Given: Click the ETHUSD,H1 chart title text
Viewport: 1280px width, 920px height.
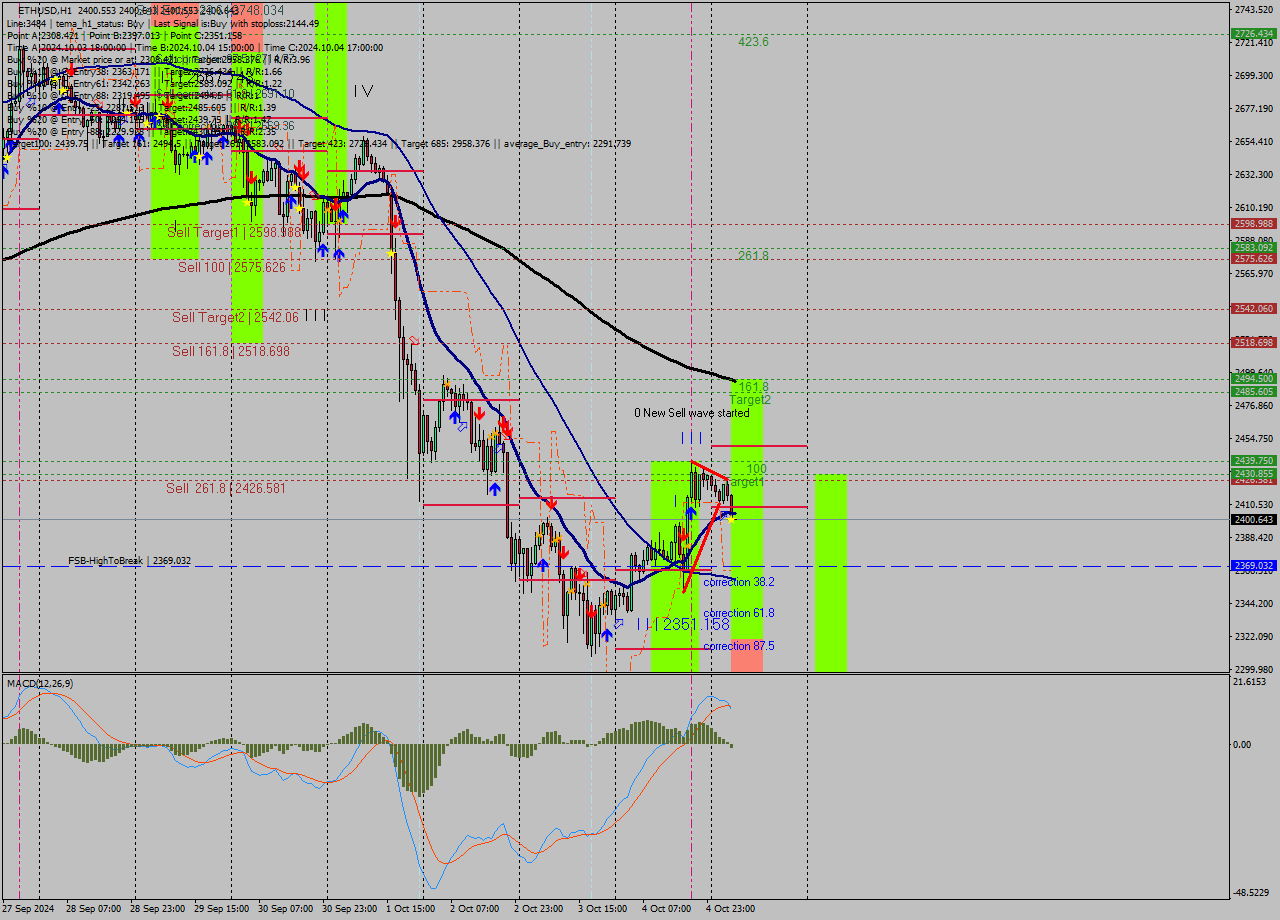Looking at the screenshot, I should coord(45,10).
